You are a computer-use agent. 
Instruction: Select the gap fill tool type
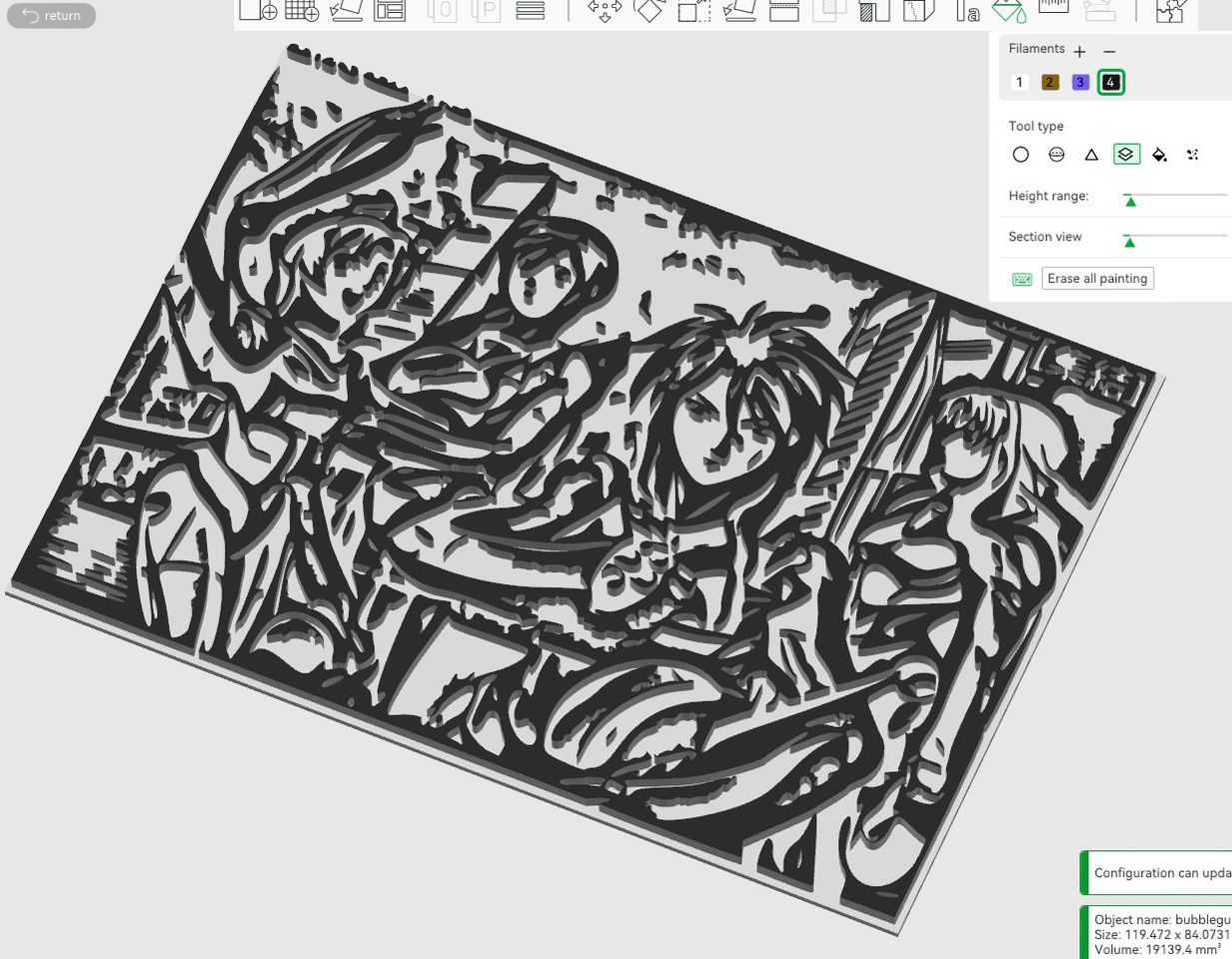click(x=1192, y=155)
